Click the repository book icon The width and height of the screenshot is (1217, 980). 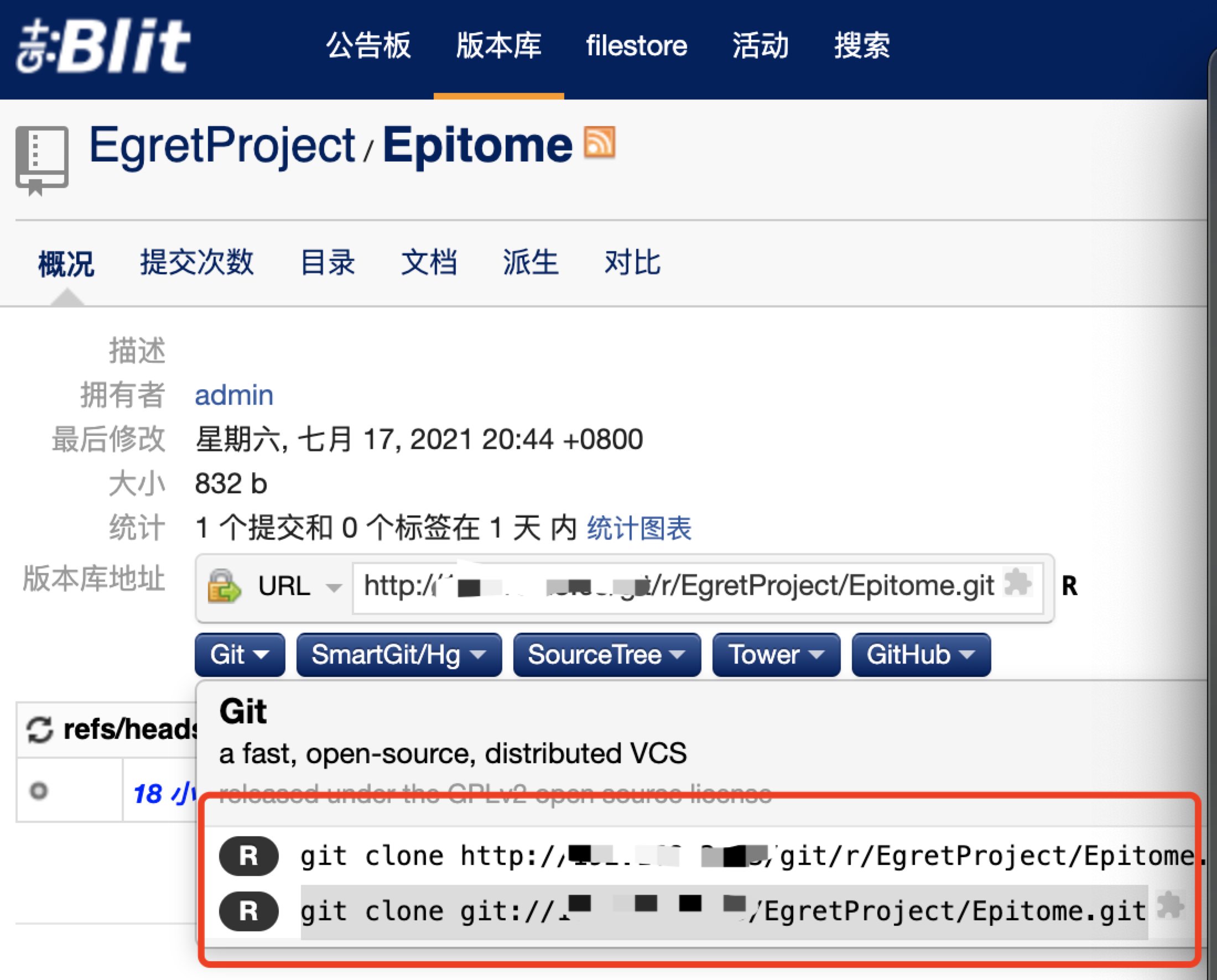point(42,160)
